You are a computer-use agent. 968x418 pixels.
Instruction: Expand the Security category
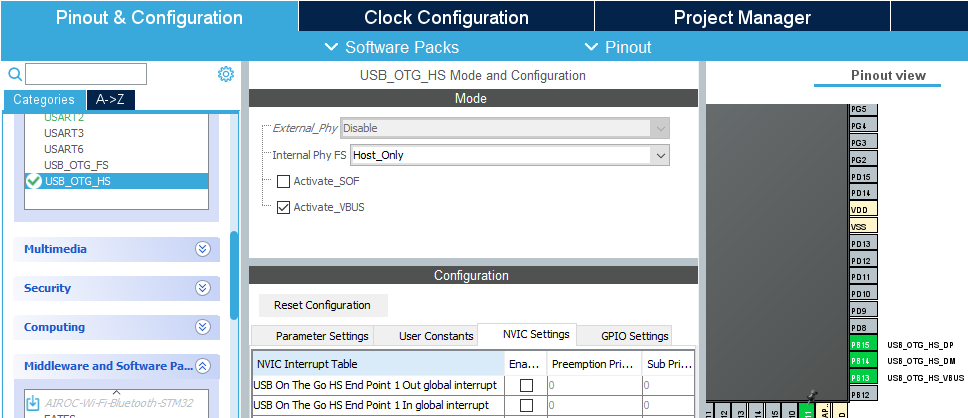pyautogui.click(x=203, y=288)
